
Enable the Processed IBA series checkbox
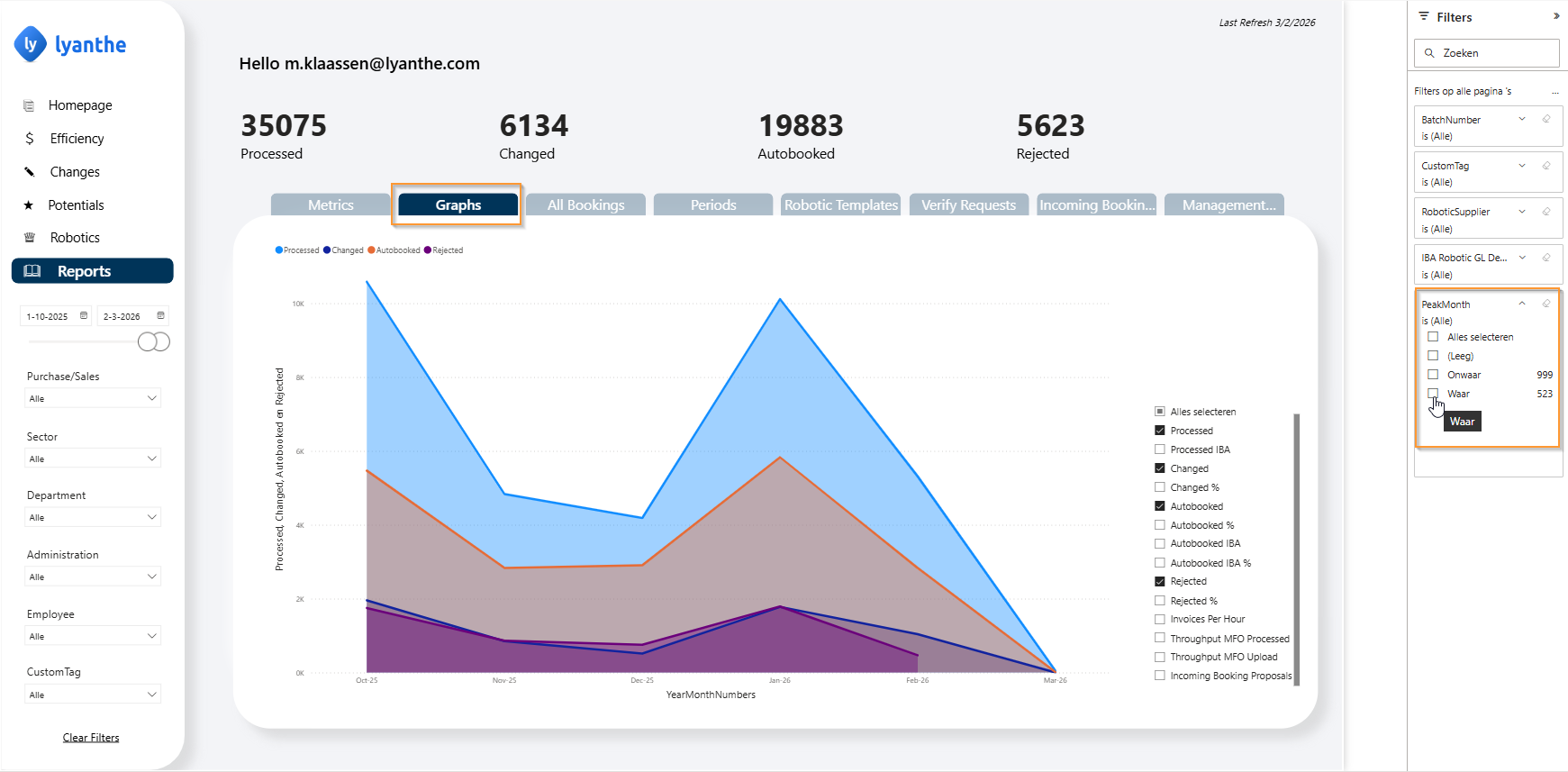(x=1160, y=450)
